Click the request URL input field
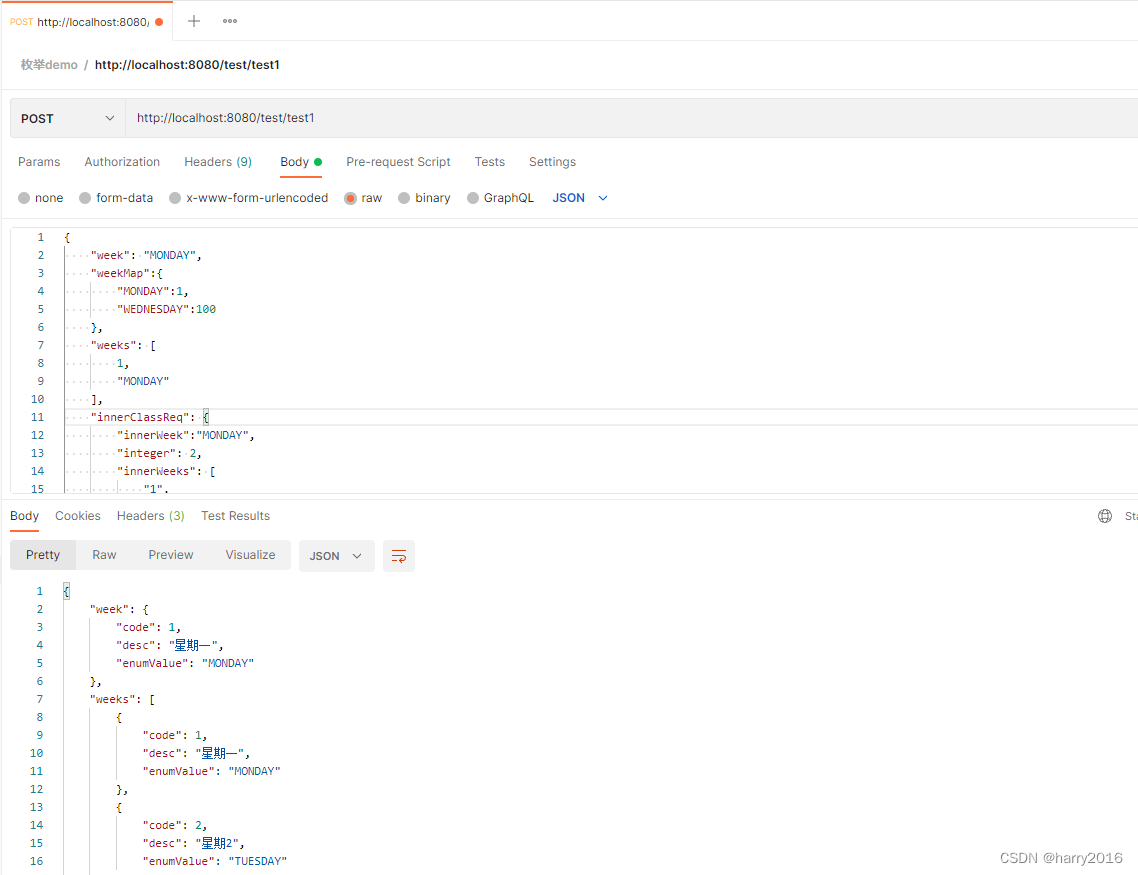 [400, 118]
